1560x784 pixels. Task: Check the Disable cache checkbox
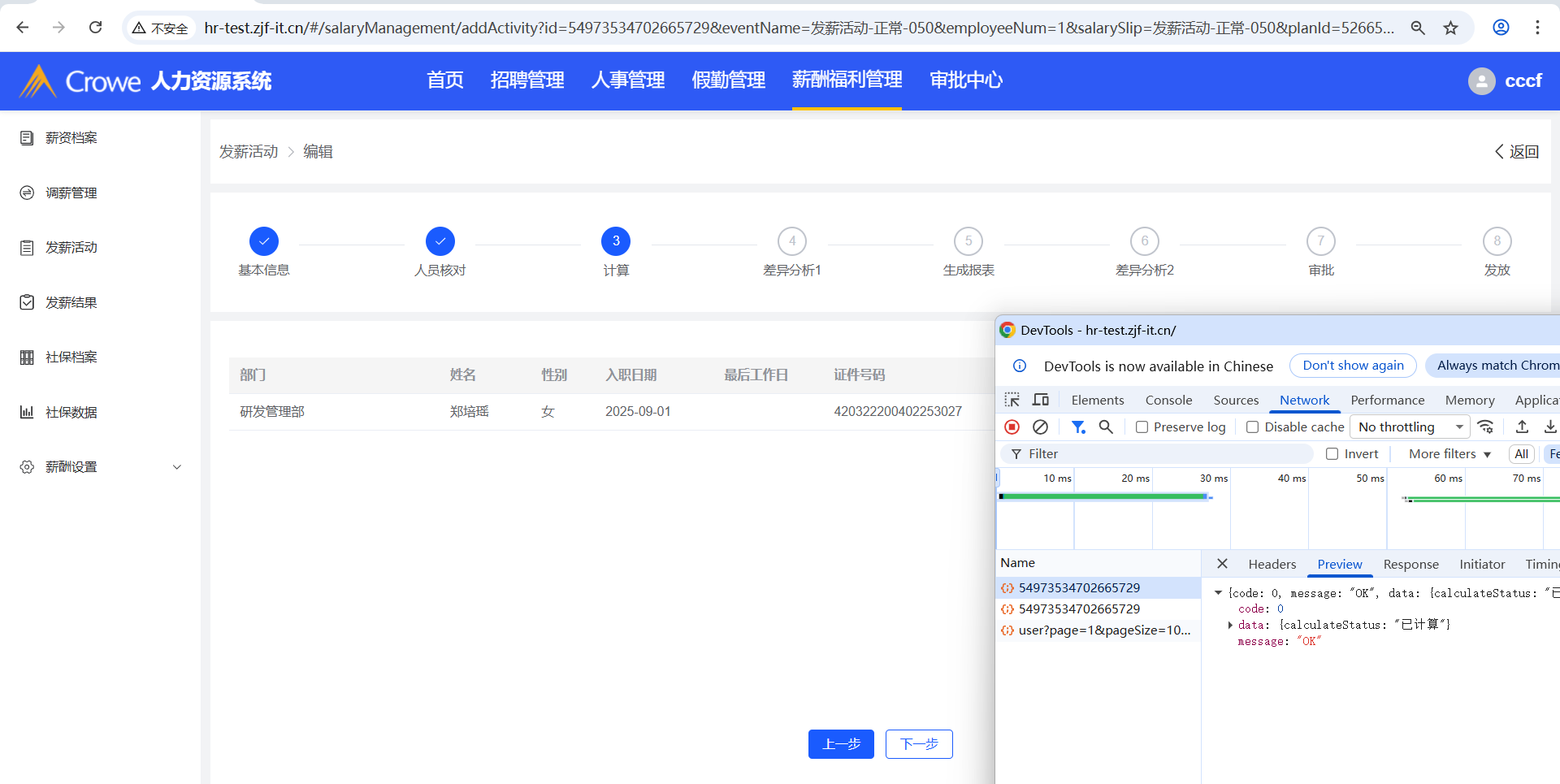tap(1252, 427)
